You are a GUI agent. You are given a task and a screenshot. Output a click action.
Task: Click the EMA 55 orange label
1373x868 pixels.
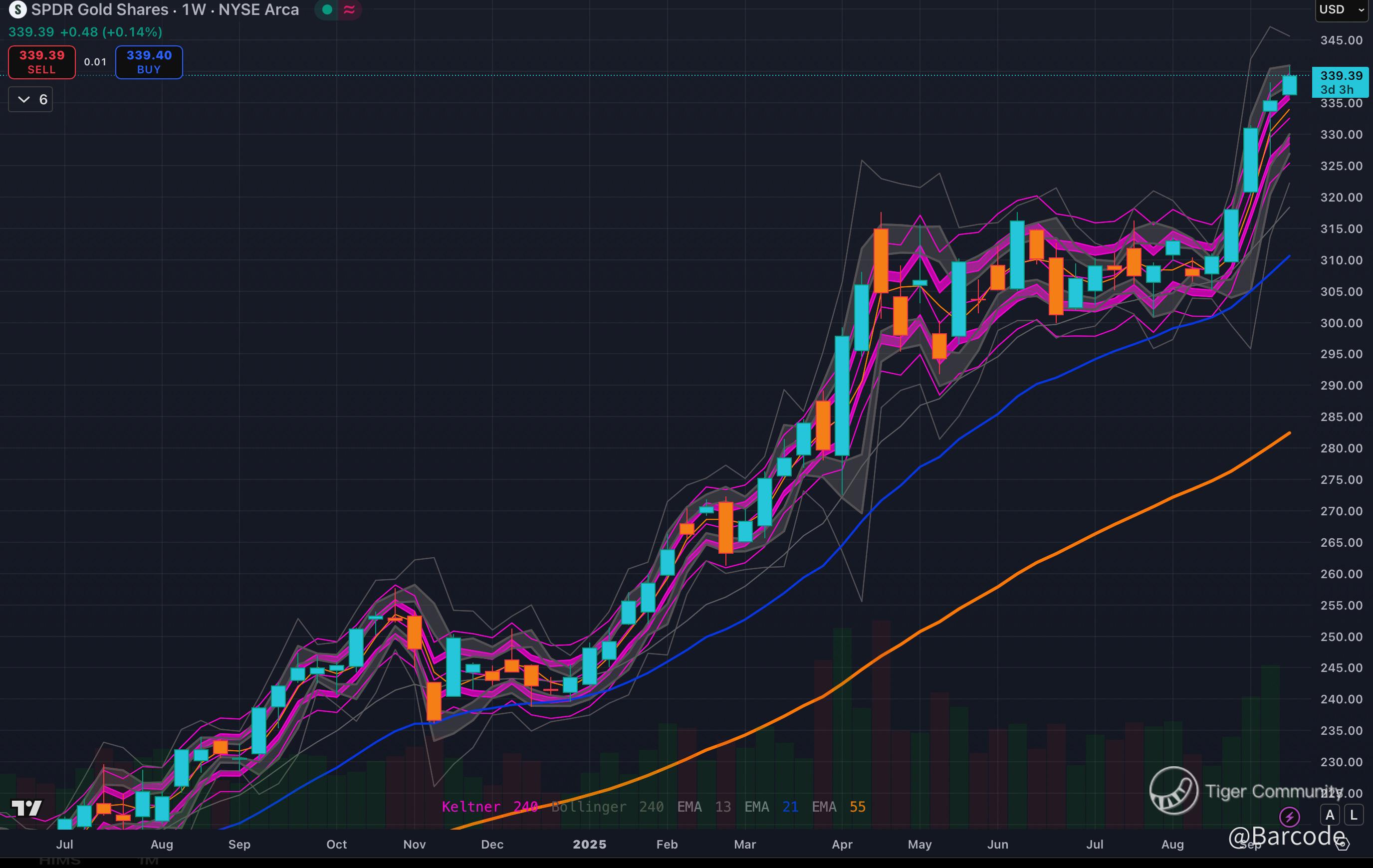tap(838, 807)
